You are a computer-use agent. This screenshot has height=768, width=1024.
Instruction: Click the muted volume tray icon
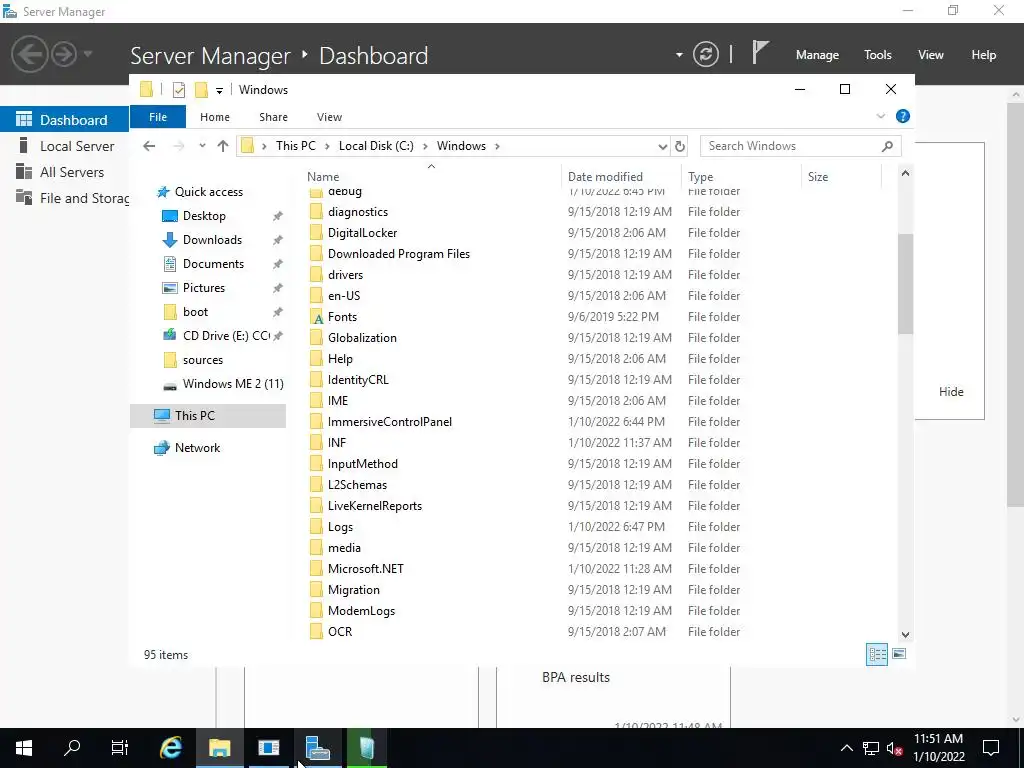(x=894, y=748)
